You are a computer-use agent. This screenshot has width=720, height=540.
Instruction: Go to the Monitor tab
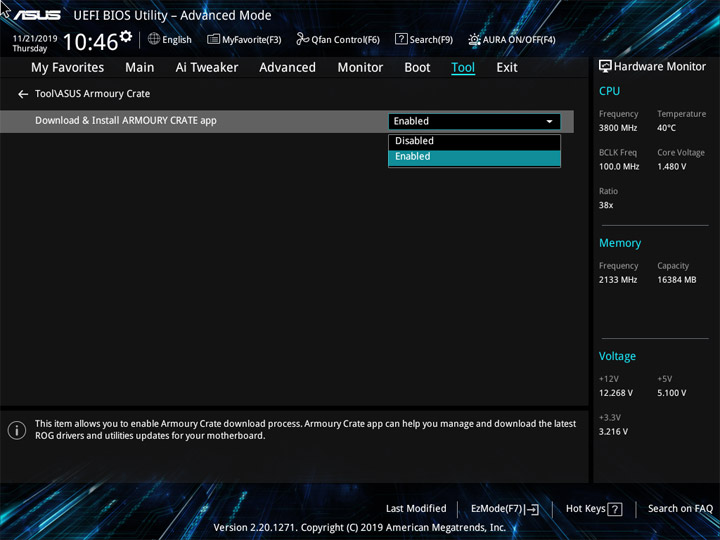(360, 68)
